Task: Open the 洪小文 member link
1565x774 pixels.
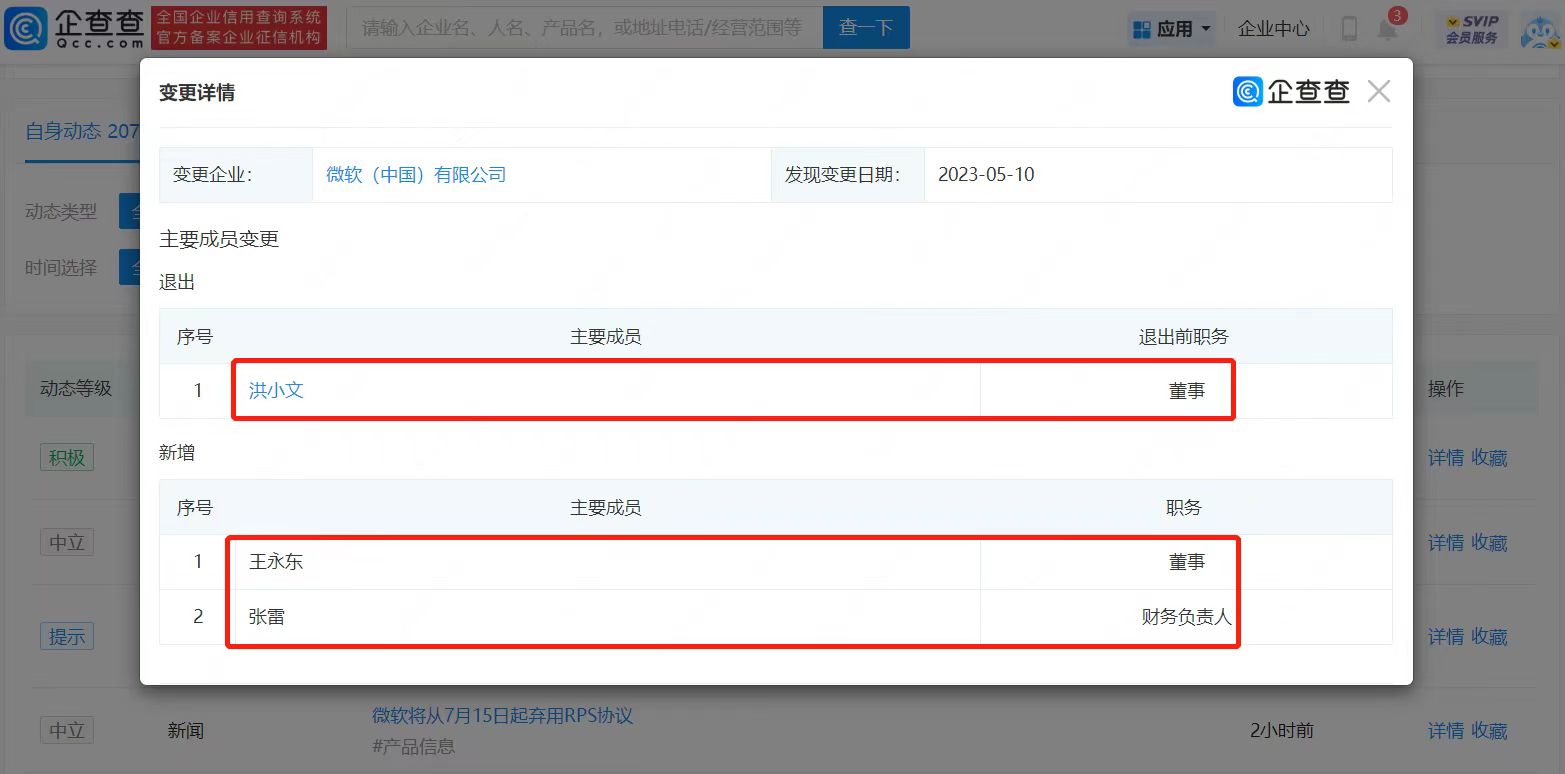Action: (x=276, y=391)
